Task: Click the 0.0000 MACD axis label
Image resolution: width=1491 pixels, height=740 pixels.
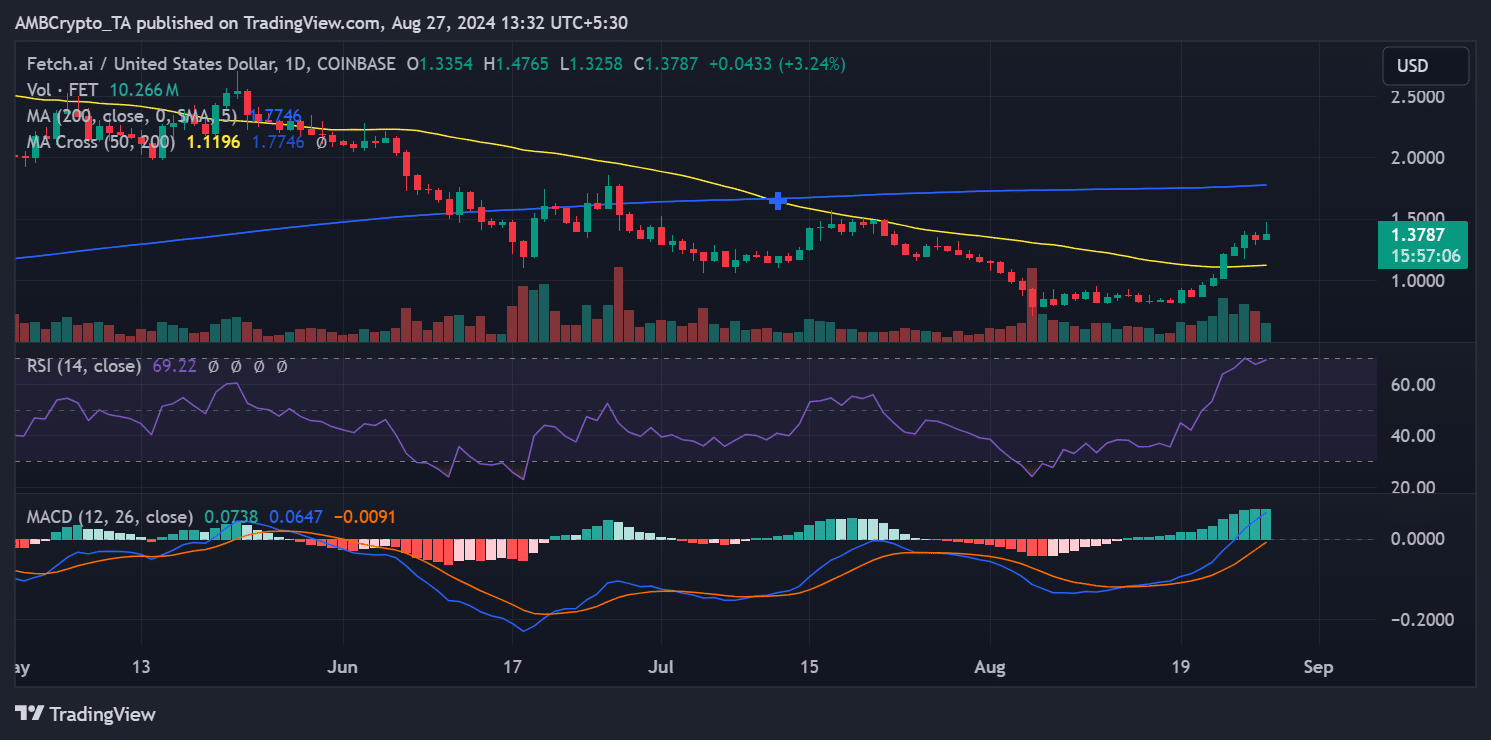Action: click(1418, 539)
